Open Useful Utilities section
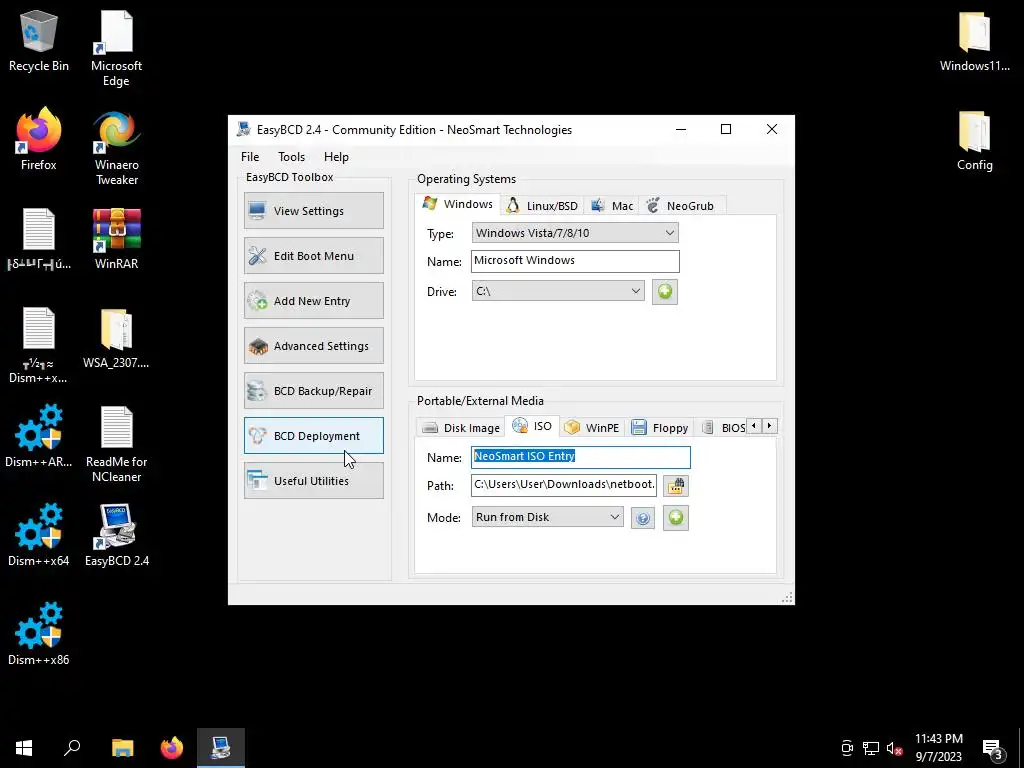This screenshot has width=1024, height=768. click(313, 481)
